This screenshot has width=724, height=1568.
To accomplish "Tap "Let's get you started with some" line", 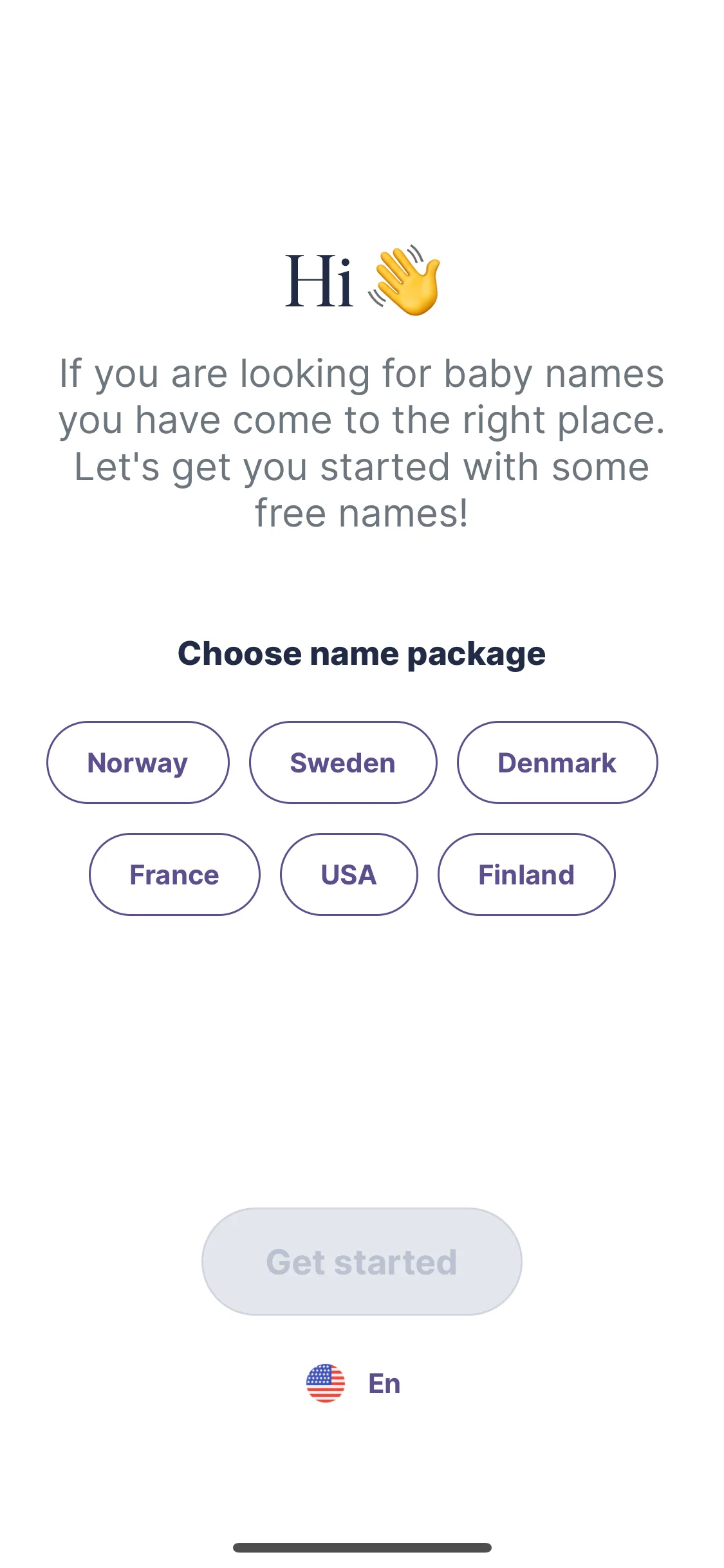I will pos(362,467).
